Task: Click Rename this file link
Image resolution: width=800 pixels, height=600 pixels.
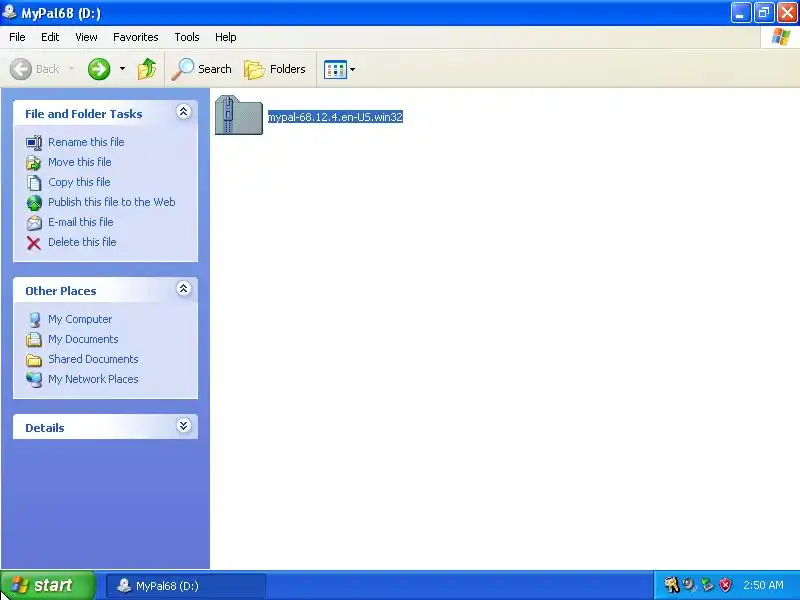Action: tap(86, 142)
